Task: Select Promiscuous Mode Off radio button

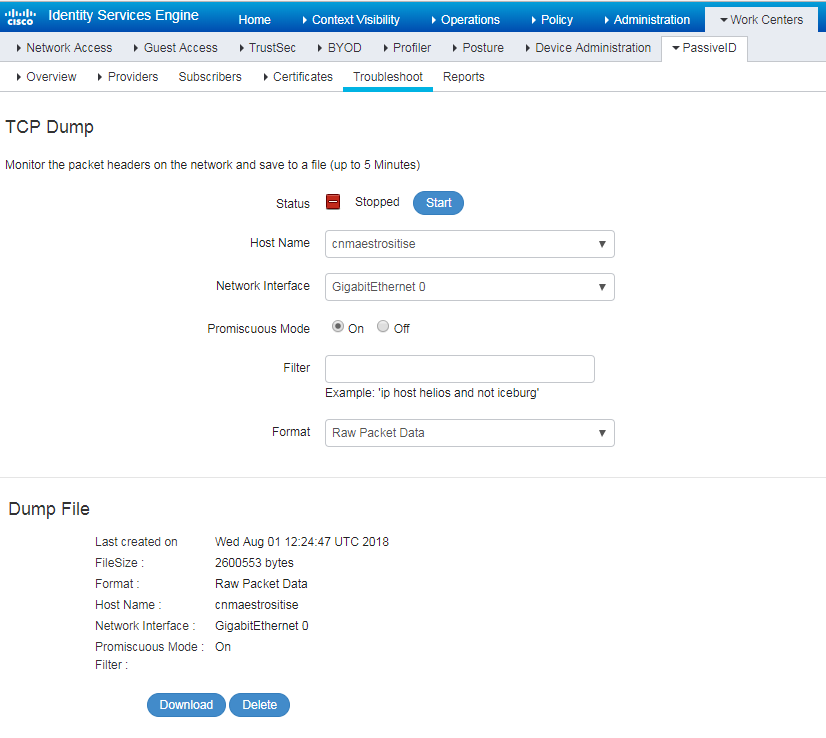Action: click(383, 327)
